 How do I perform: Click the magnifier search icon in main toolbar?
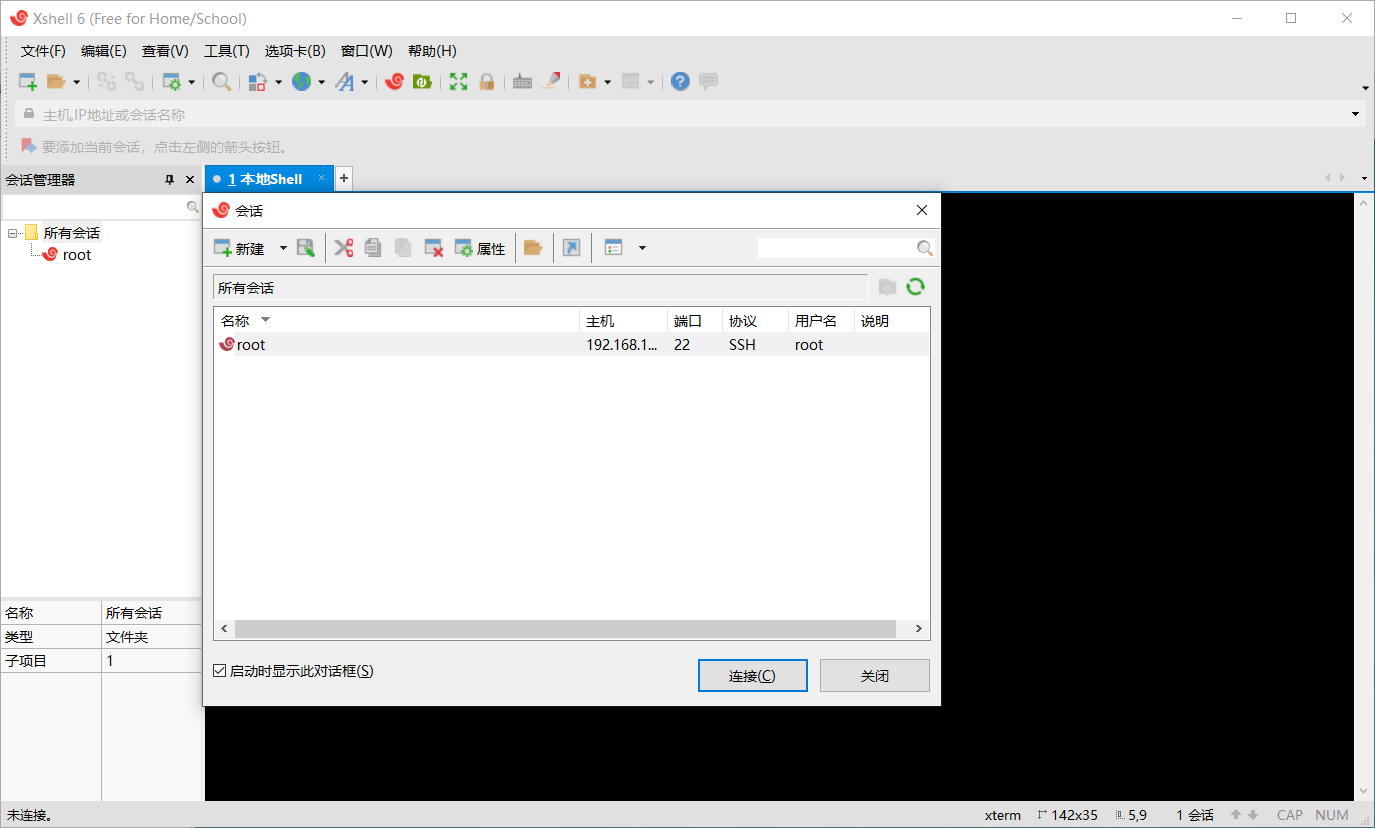point(222,82)
